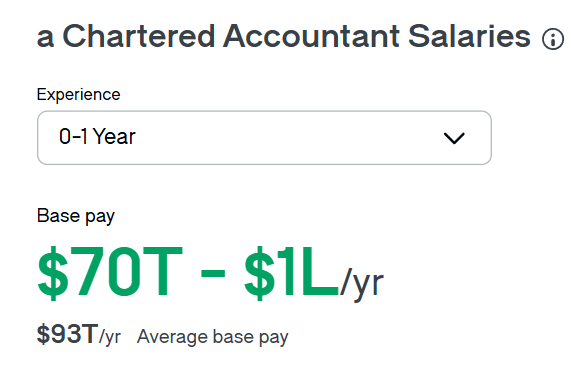Click the dash between $70T and $1L

tap(213, 272)
